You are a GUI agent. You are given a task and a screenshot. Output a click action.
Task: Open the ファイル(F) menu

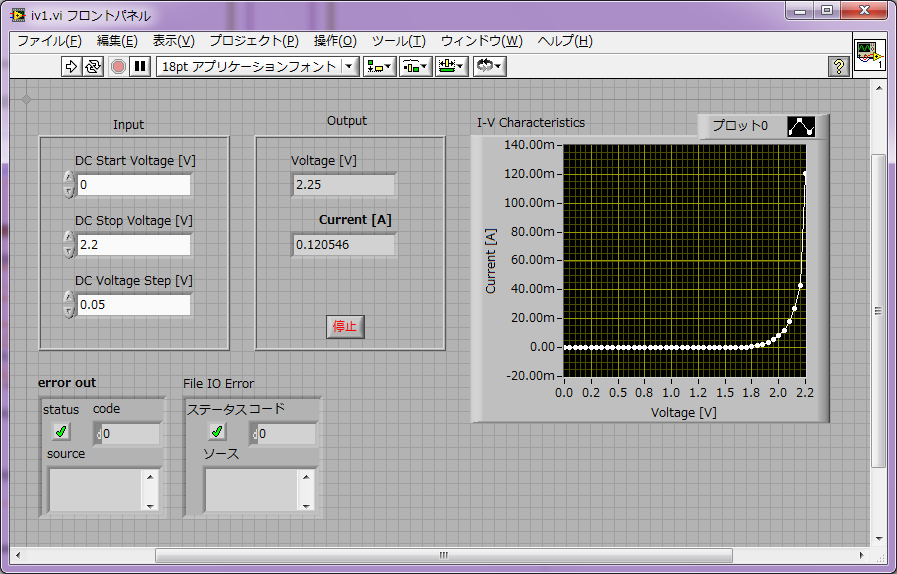[50, 41]
